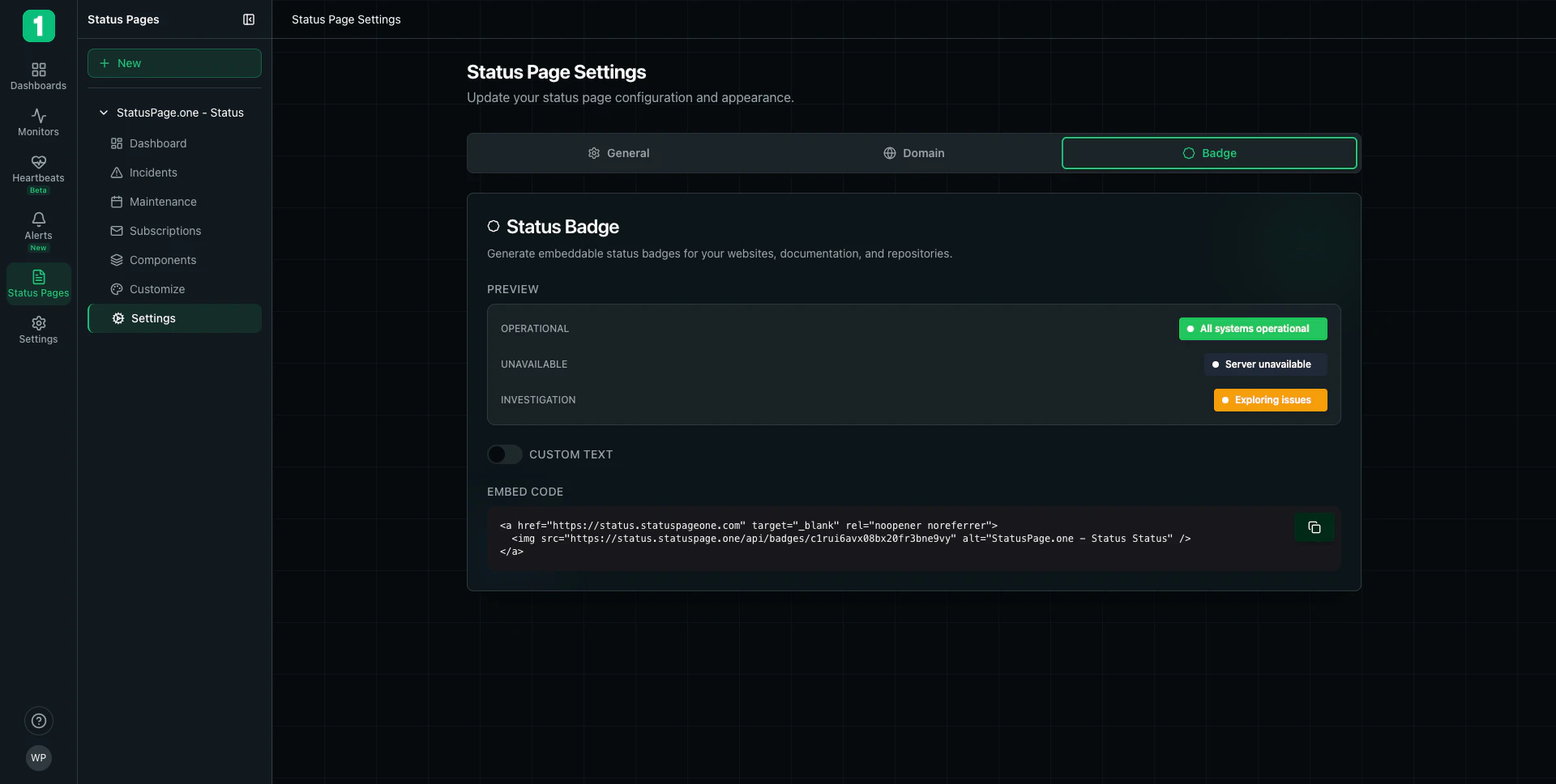Select the Status Pages sidebar icon
The width and height of the screenshot is (1556, 784).
tap(38, 283)
